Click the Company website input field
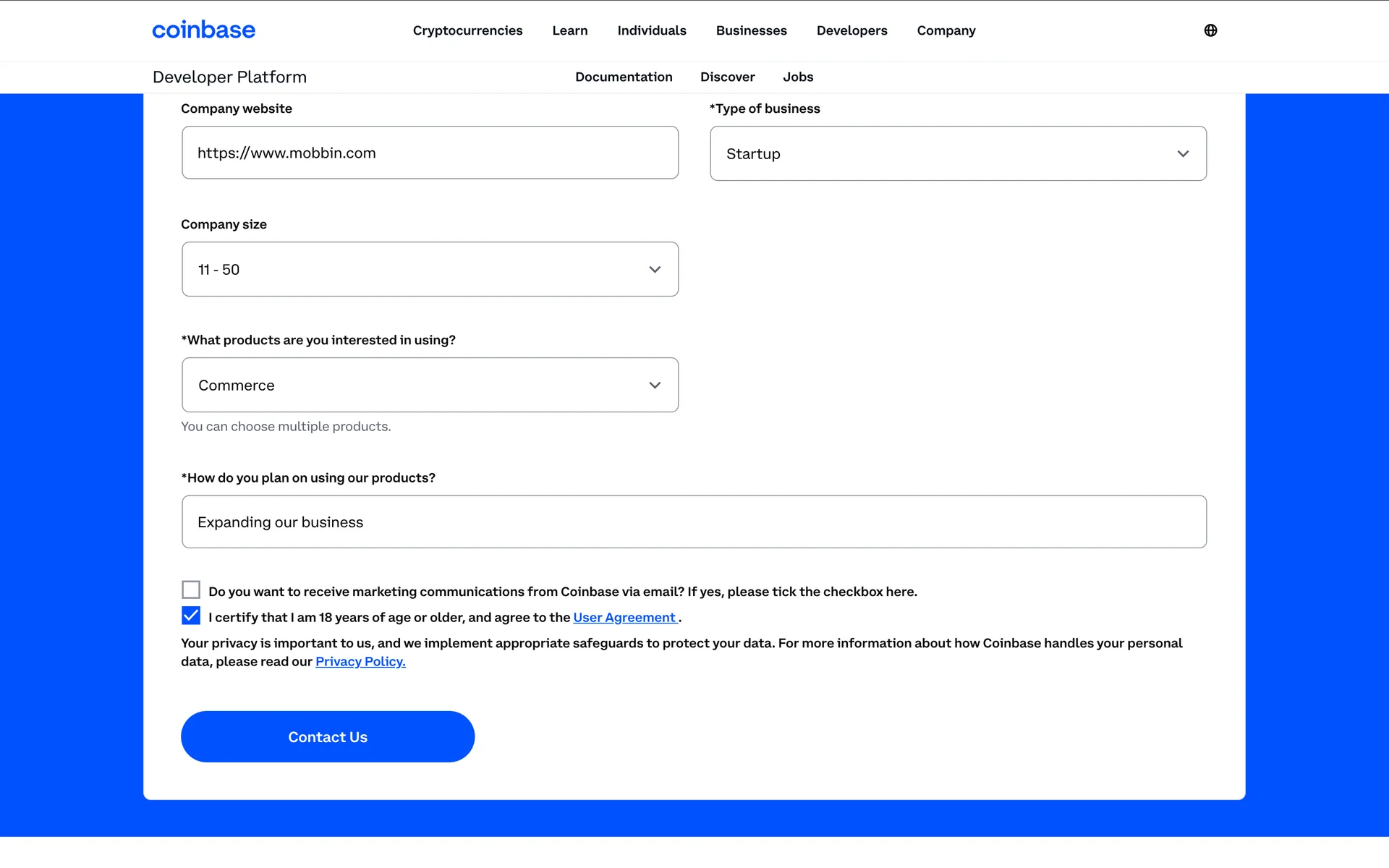Screen dimensions: 1389x868 (430, 153)
